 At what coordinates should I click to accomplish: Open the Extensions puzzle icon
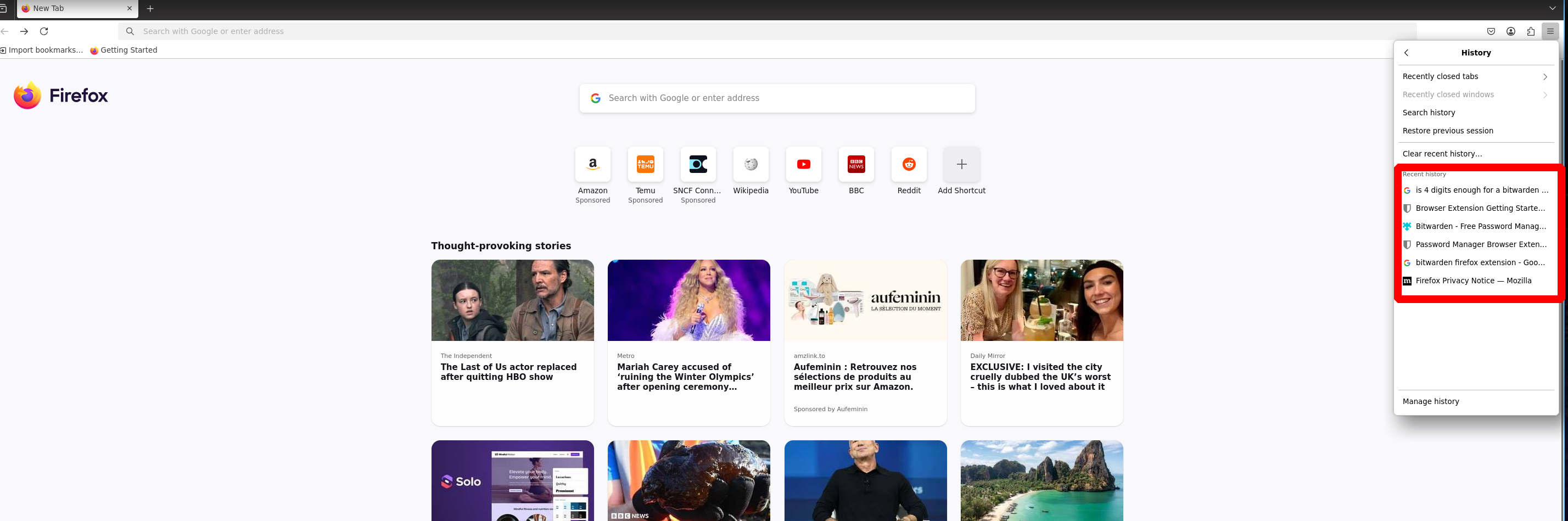coord(1530,31)
